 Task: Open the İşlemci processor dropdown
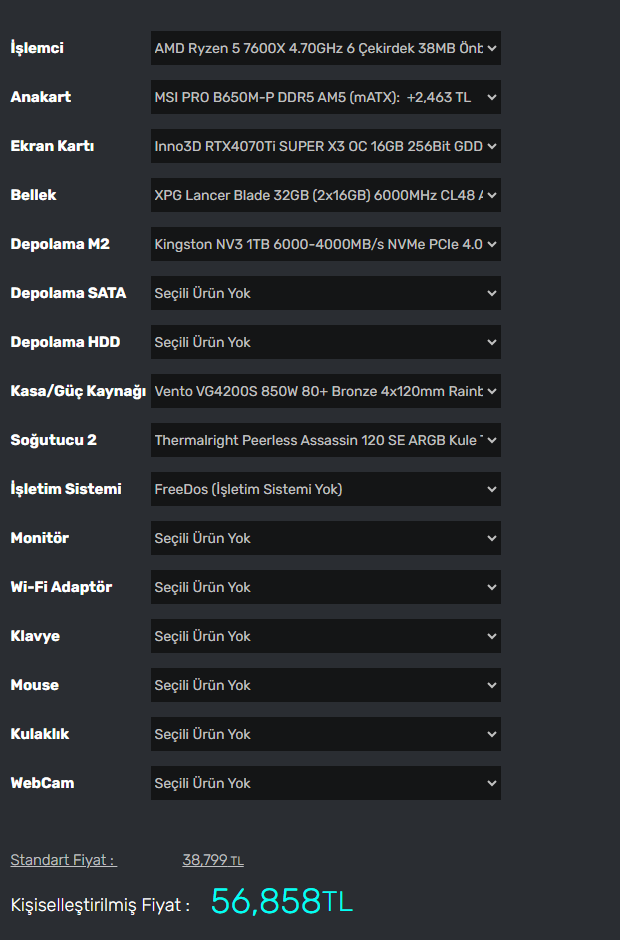[325, 48]
